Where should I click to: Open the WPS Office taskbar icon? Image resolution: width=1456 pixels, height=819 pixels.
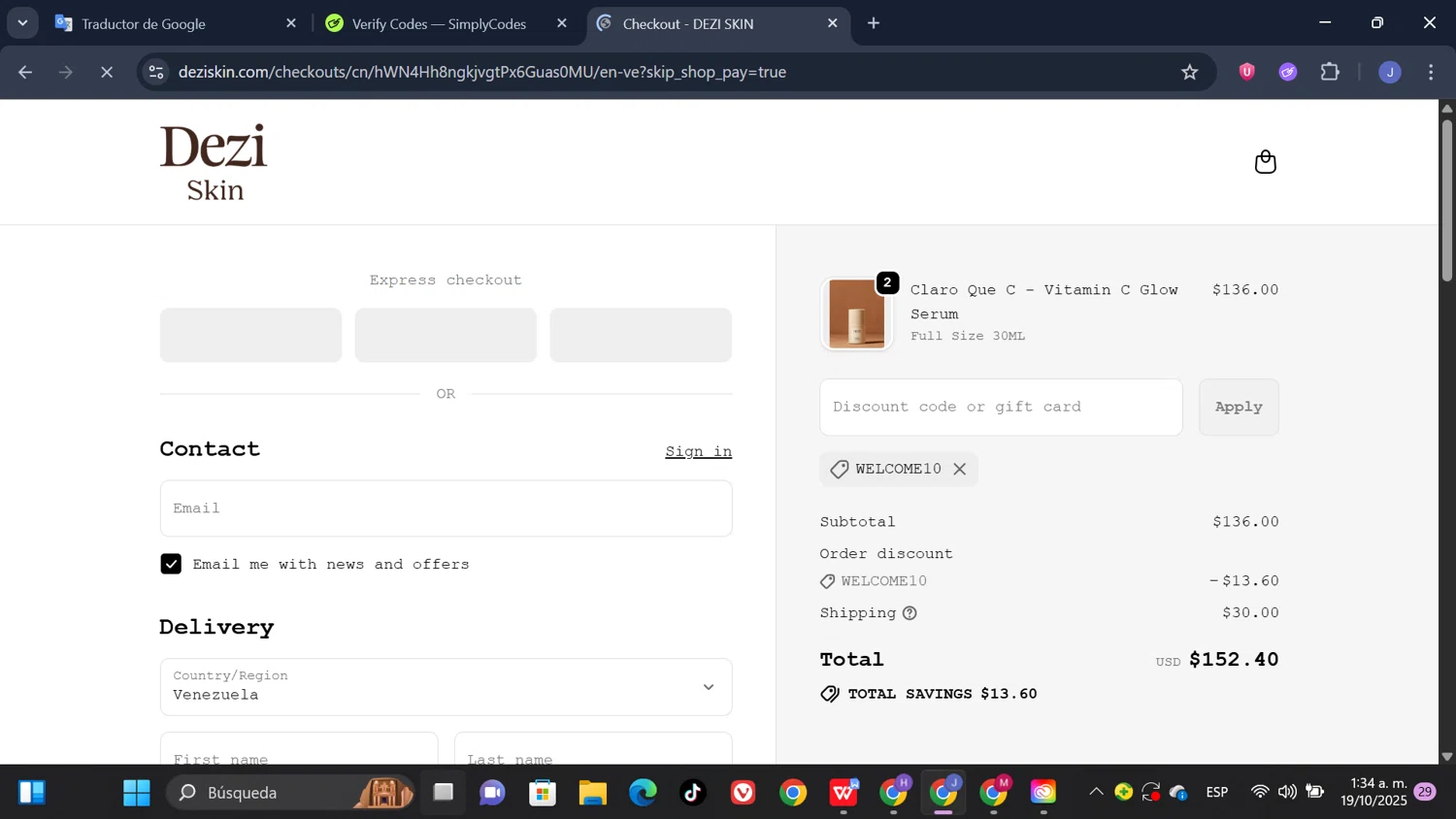[844, 793]
